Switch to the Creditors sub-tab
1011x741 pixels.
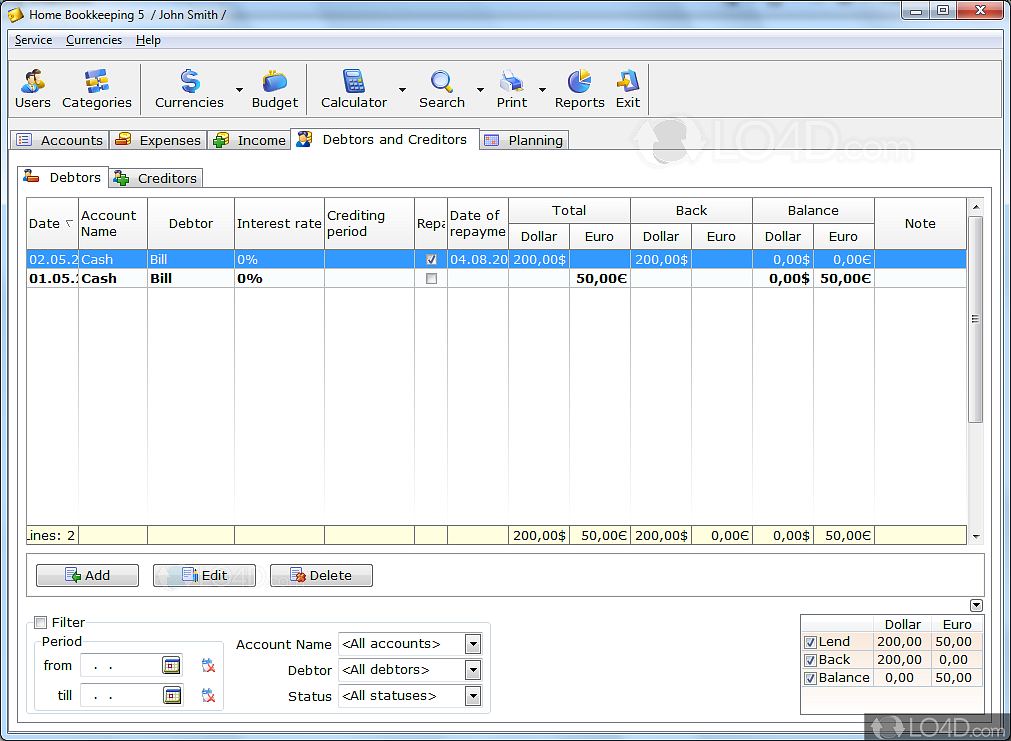click(156, 178)
